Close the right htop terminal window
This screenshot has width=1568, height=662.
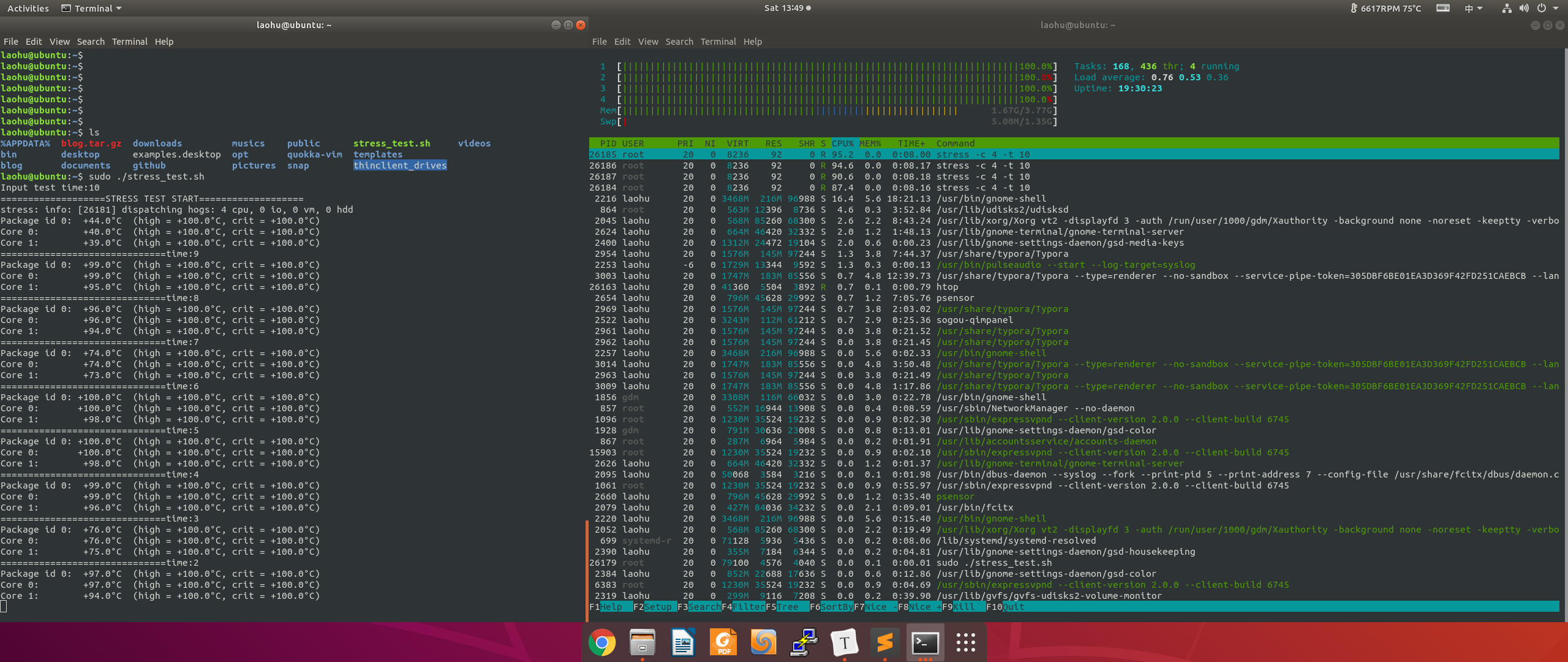click(x=1560, y=25)
